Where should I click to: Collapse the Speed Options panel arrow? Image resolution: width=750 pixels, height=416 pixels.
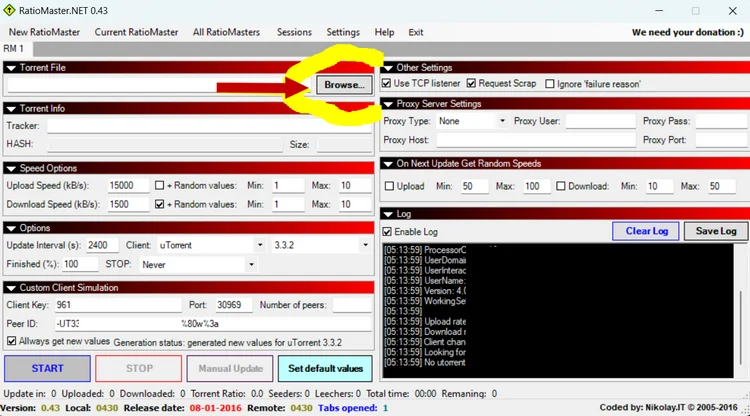point(11,168)
